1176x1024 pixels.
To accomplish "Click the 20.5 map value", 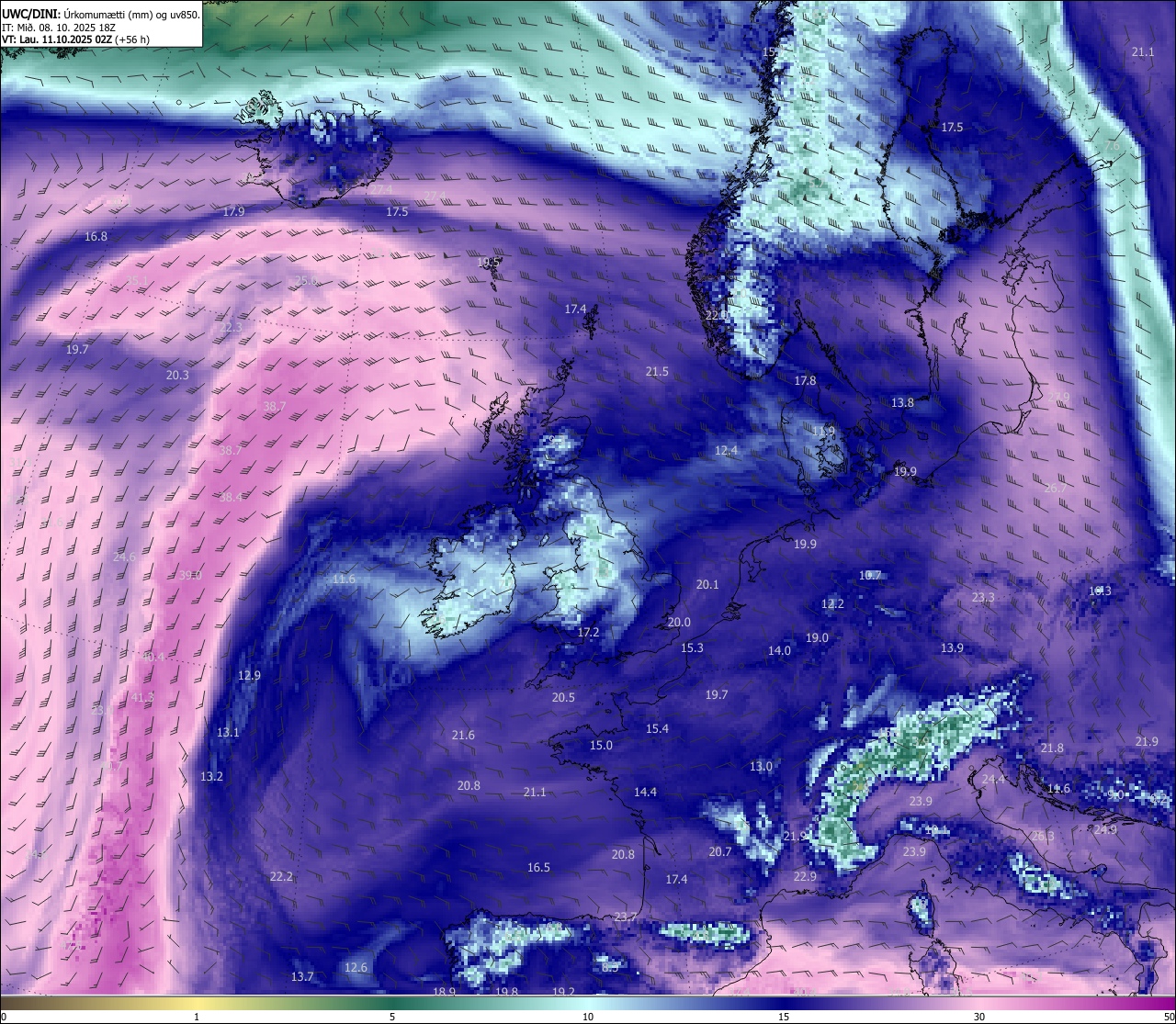I will point(563,697).
